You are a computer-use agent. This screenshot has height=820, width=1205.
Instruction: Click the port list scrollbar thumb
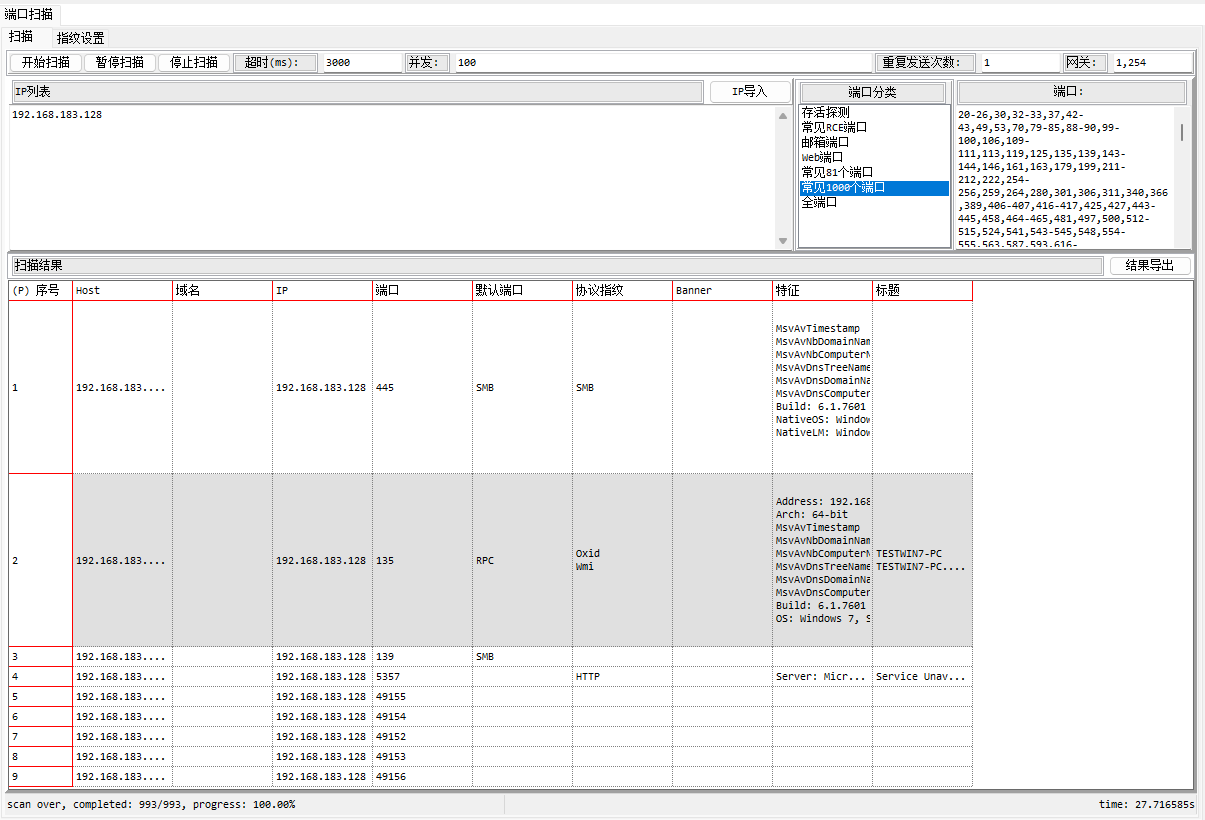pyautogui.click(x=1181, y=133)
